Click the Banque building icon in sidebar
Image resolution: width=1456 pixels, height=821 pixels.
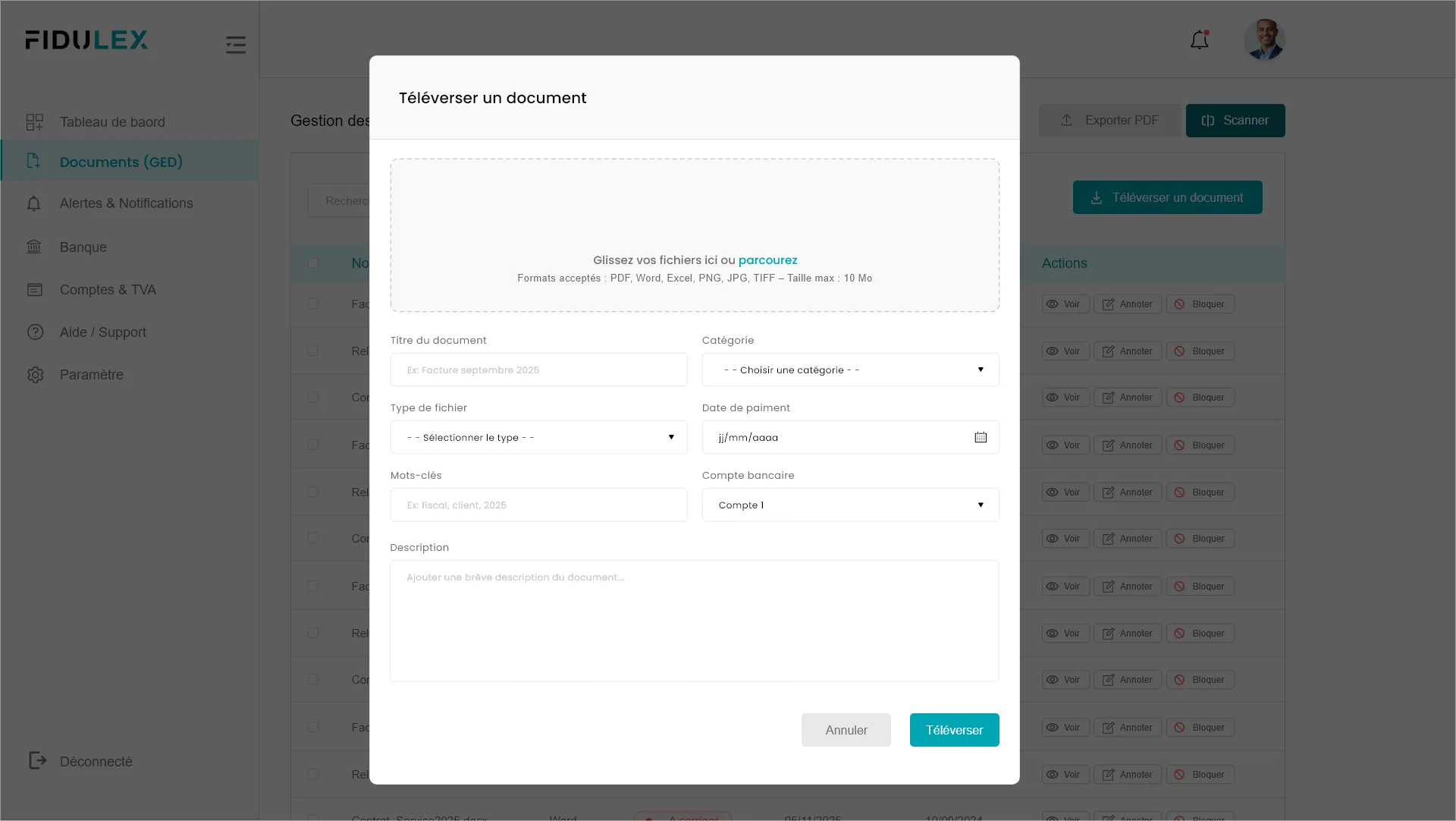pyautogui.click(x=34, y=247)
